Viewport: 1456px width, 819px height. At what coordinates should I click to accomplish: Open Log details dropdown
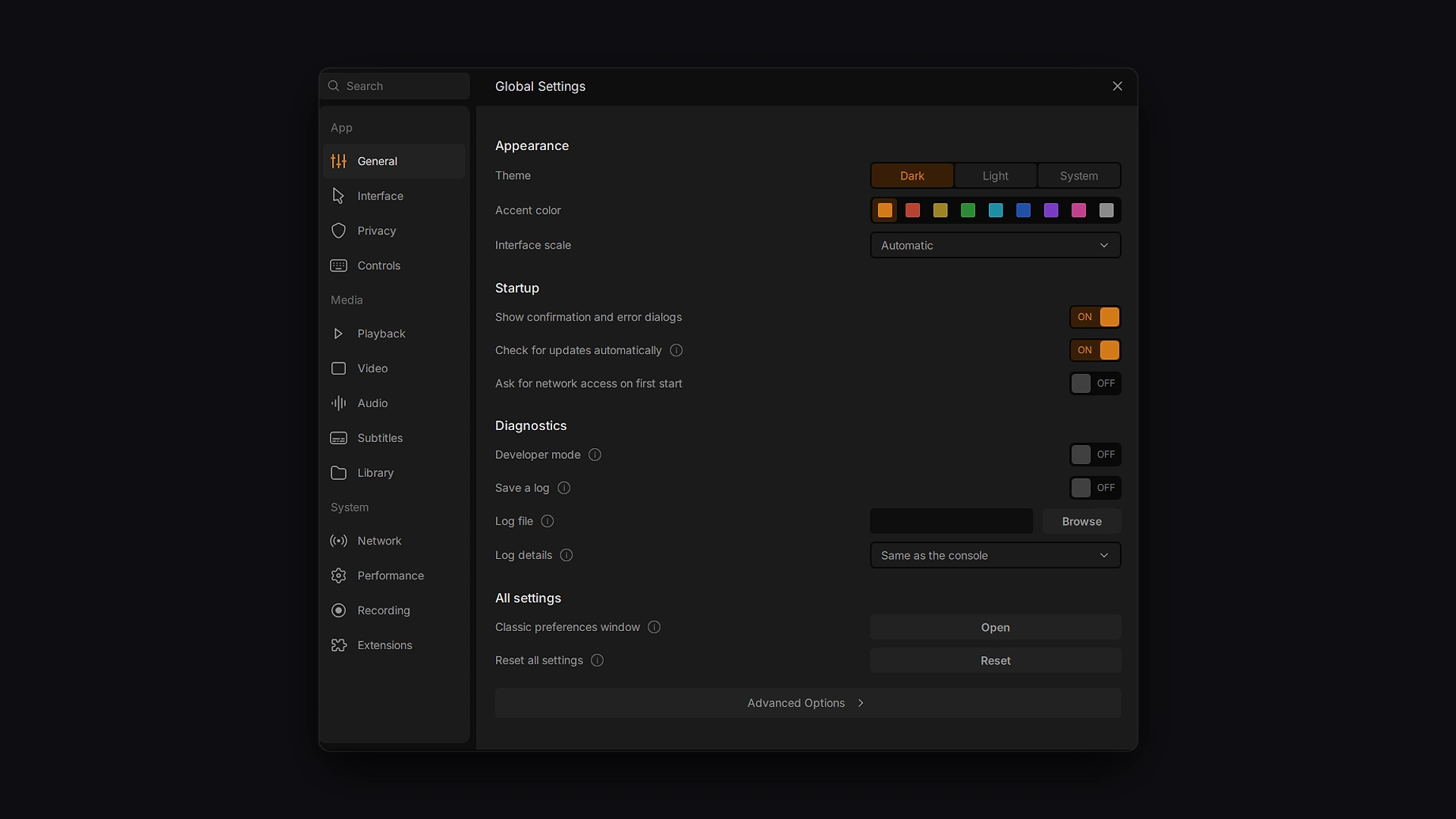[x=995, y=555]
